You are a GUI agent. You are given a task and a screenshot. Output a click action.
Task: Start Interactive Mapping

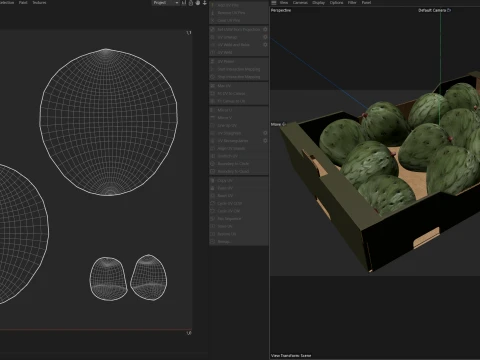point(239,69)
